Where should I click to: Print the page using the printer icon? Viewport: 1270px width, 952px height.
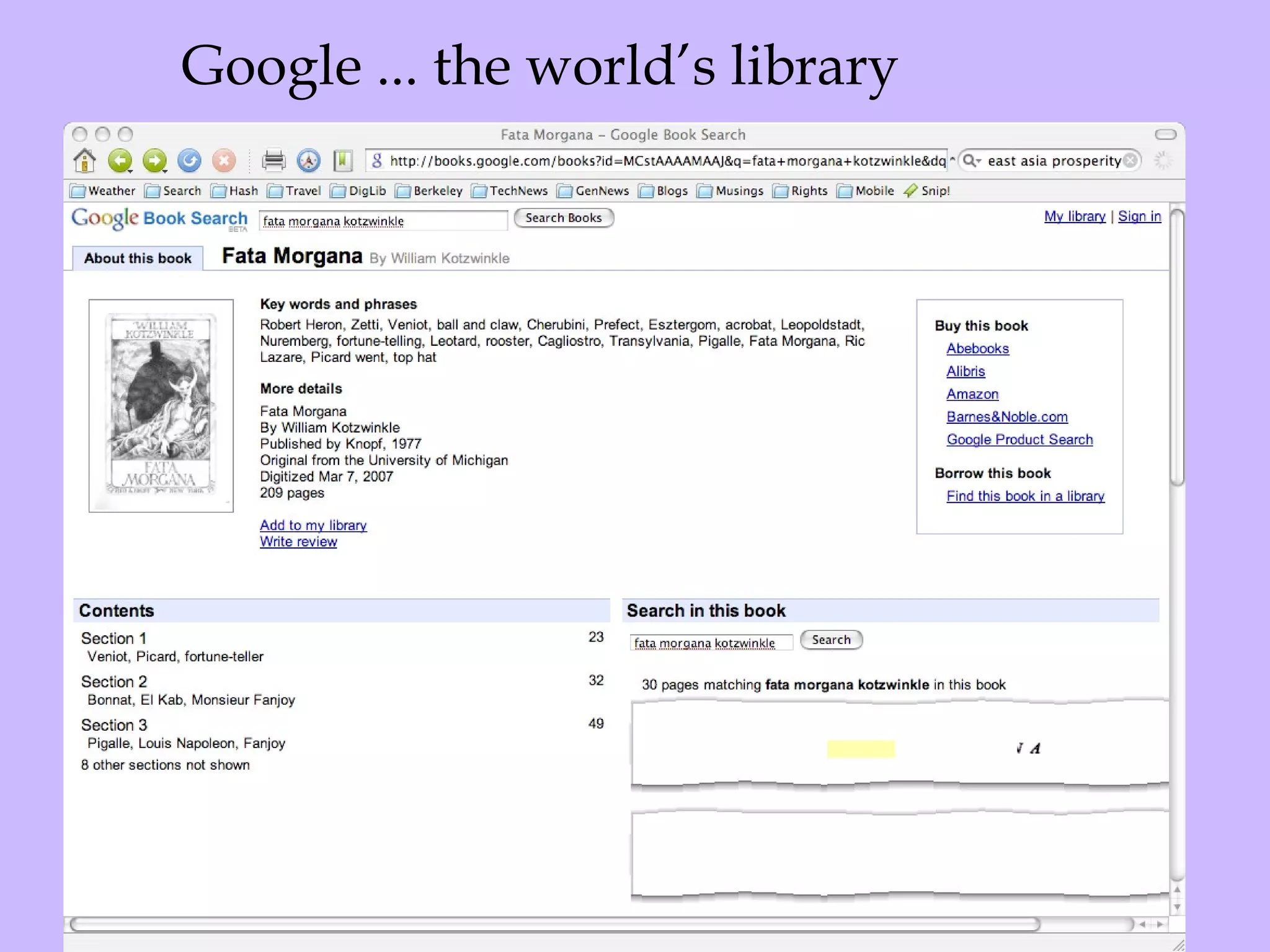click(273, 161)
